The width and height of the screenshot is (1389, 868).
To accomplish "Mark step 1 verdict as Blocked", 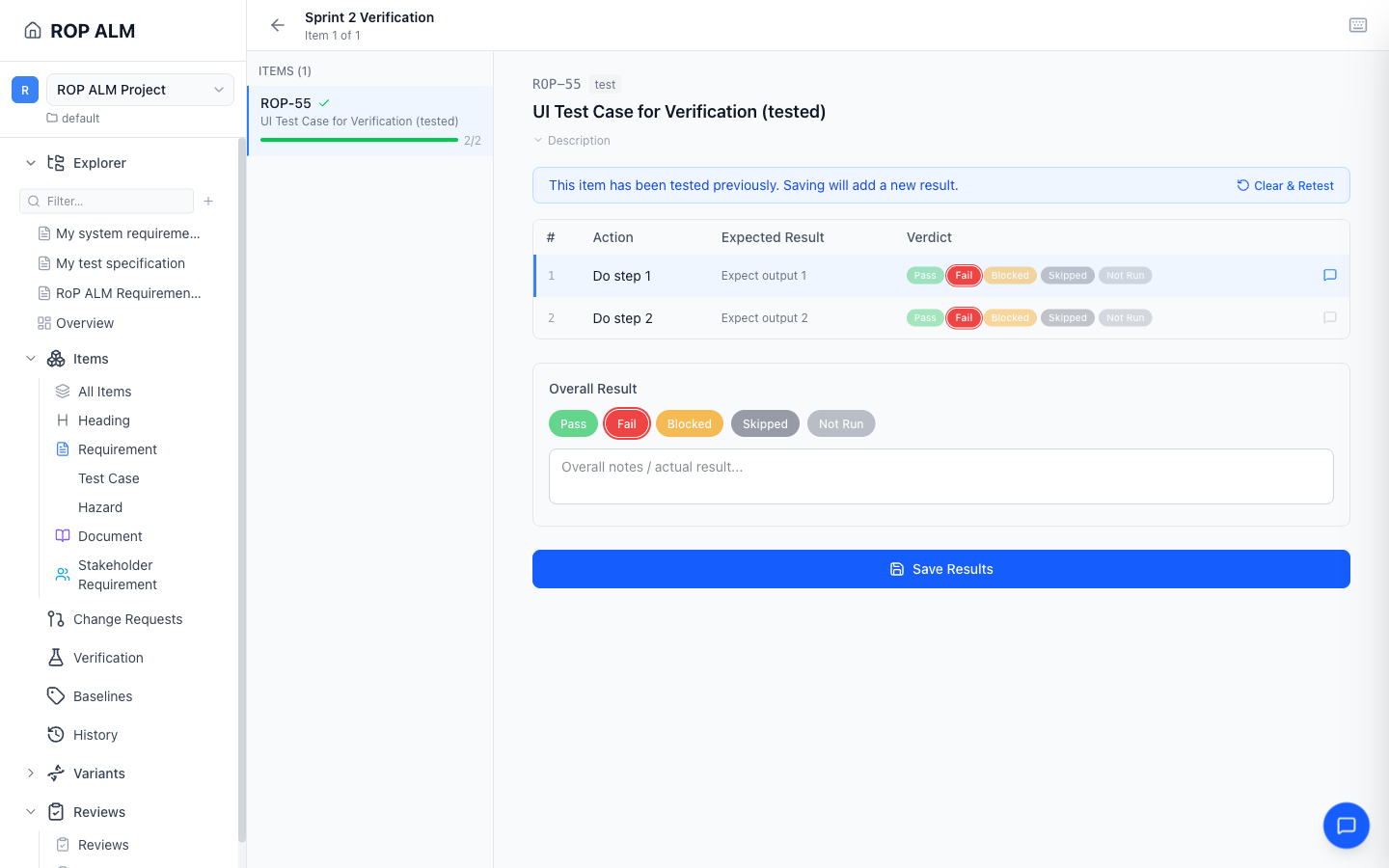I will click(1010, 275).
